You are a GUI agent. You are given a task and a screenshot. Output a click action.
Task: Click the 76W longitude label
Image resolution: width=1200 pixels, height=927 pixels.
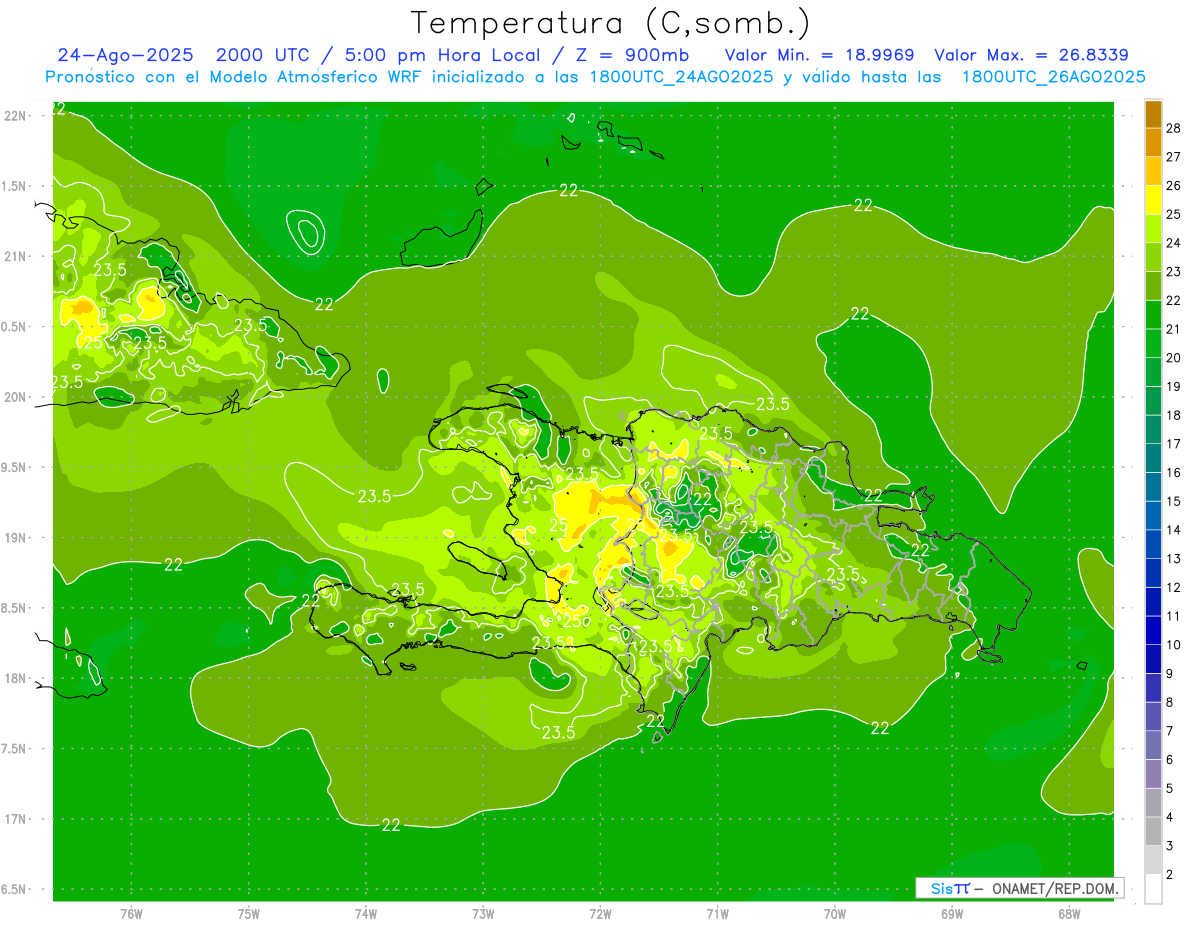coord(131,913)
